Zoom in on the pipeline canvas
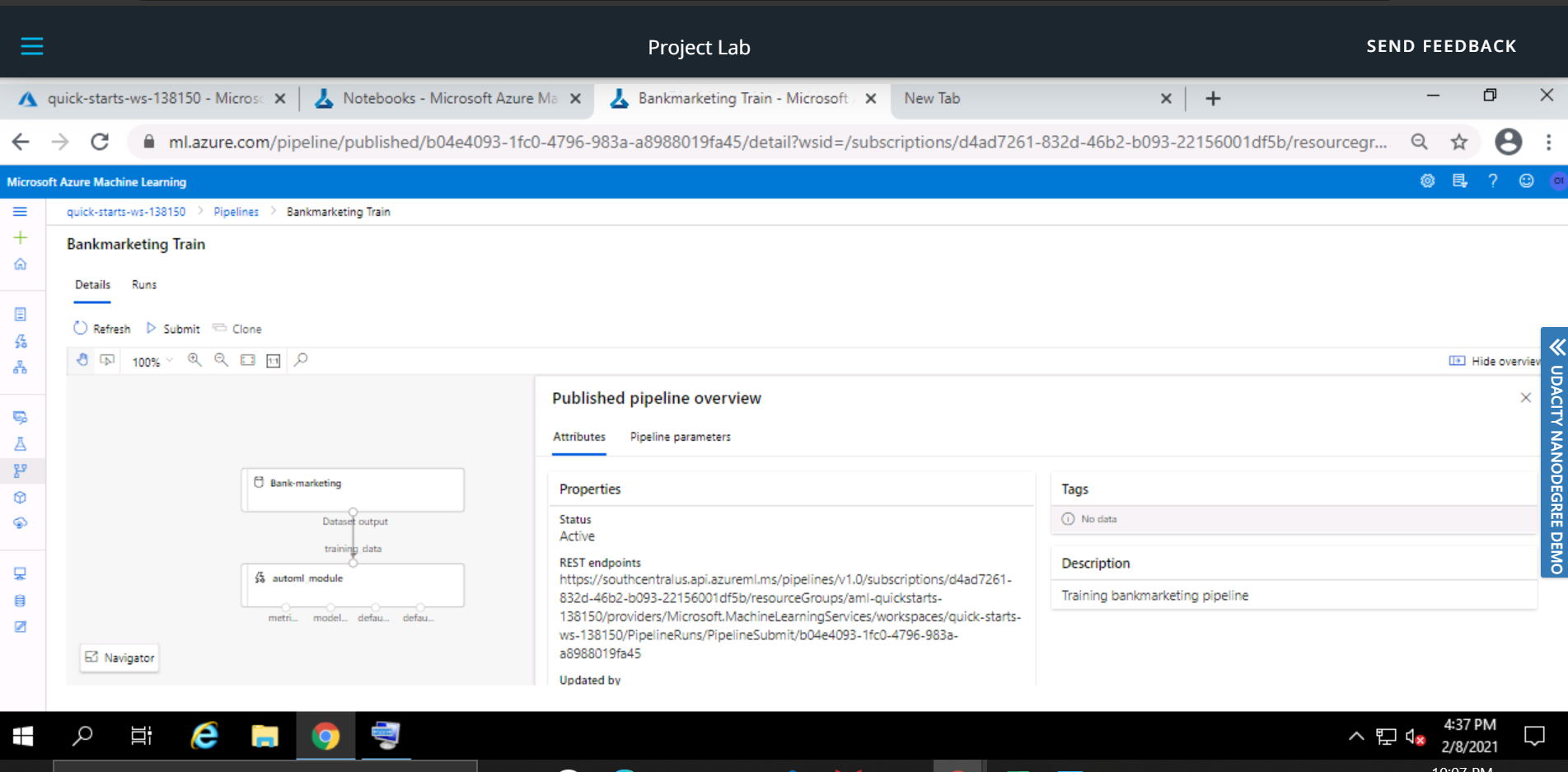The image size is (1568, 772). pyautogui.click(x=194, y=360)
